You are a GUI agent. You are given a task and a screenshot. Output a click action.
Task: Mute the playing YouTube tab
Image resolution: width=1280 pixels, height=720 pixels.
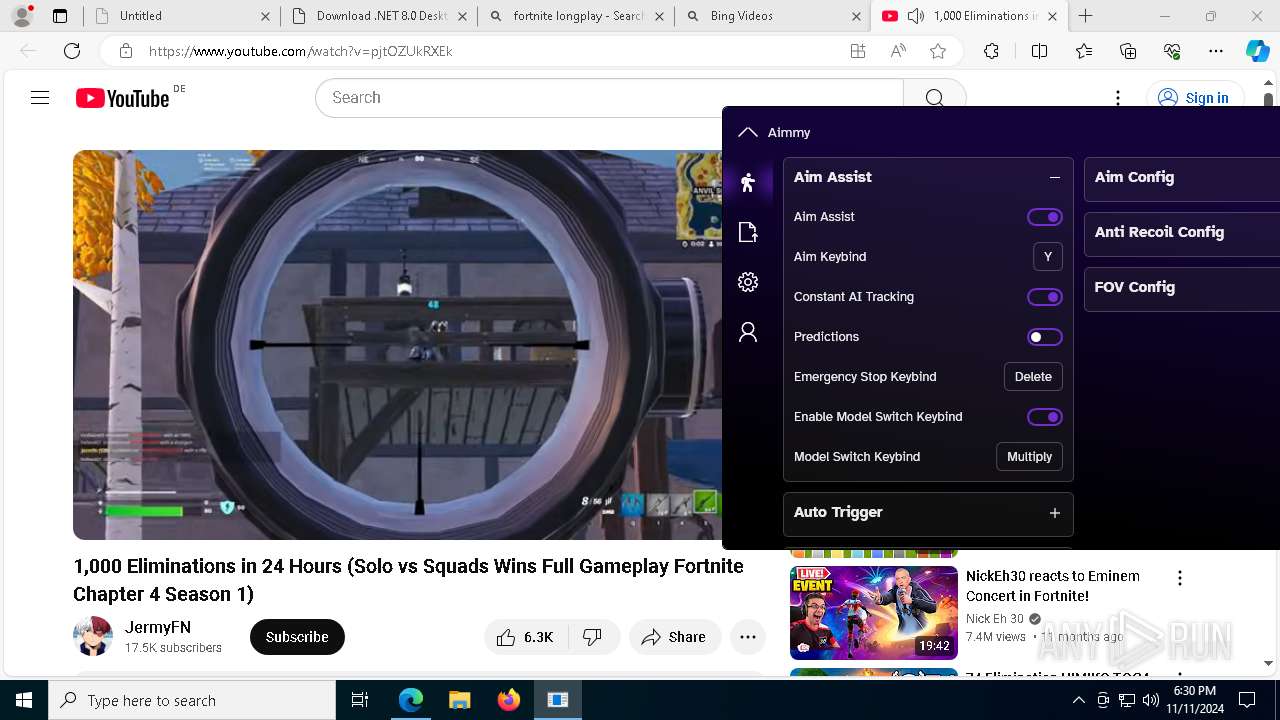[915, 16]
